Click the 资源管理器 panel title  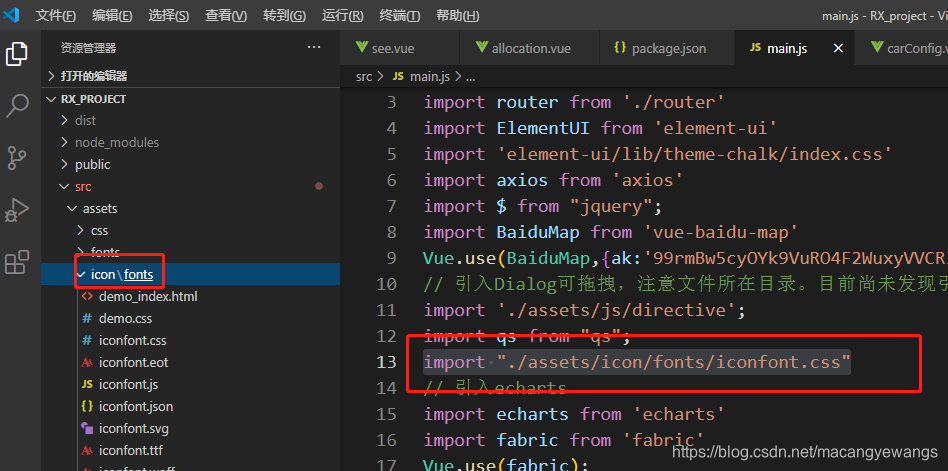tap(88, 48)
